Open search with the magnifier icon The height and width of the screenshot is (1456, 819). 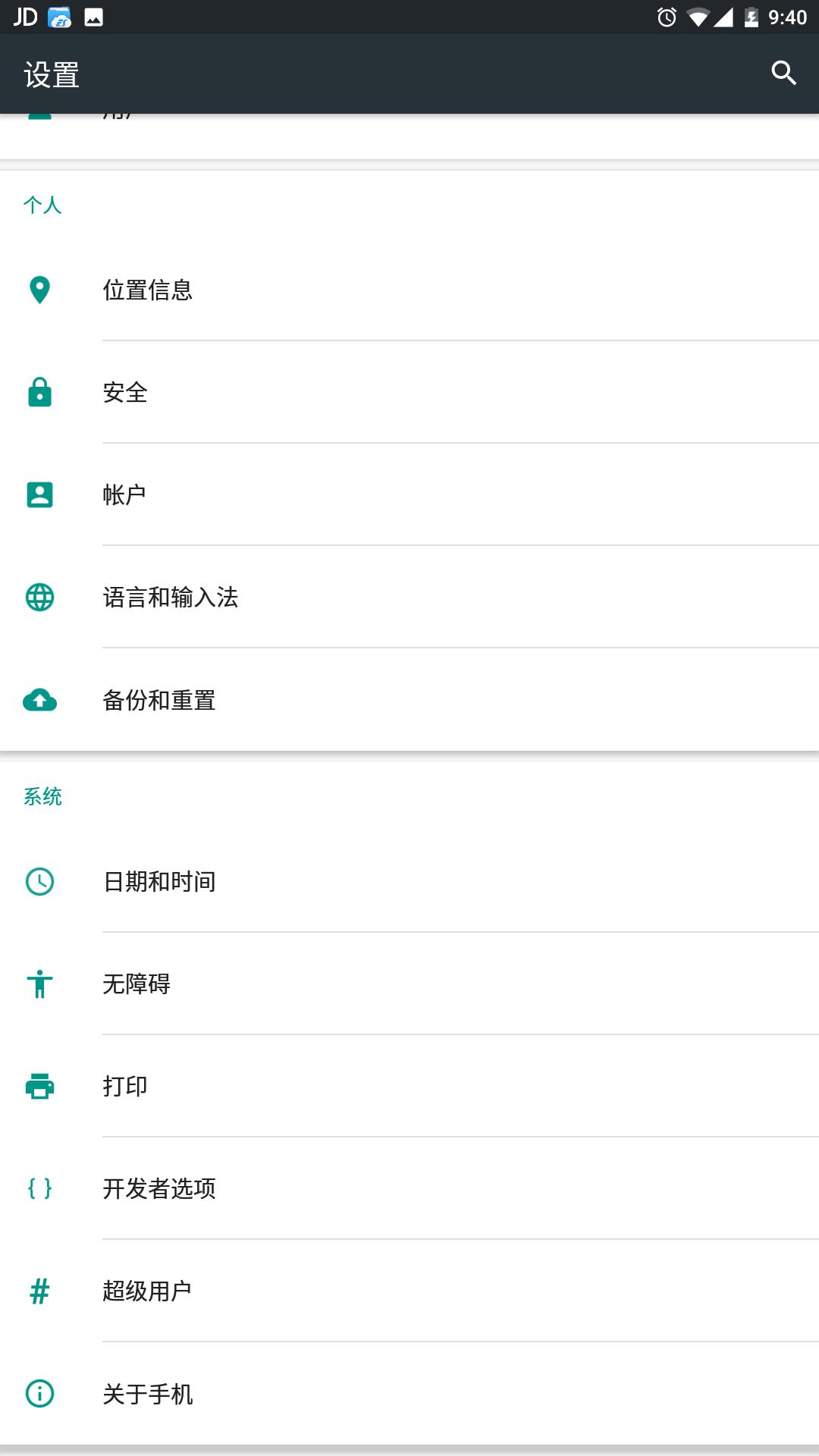click(x=784, y=73)
